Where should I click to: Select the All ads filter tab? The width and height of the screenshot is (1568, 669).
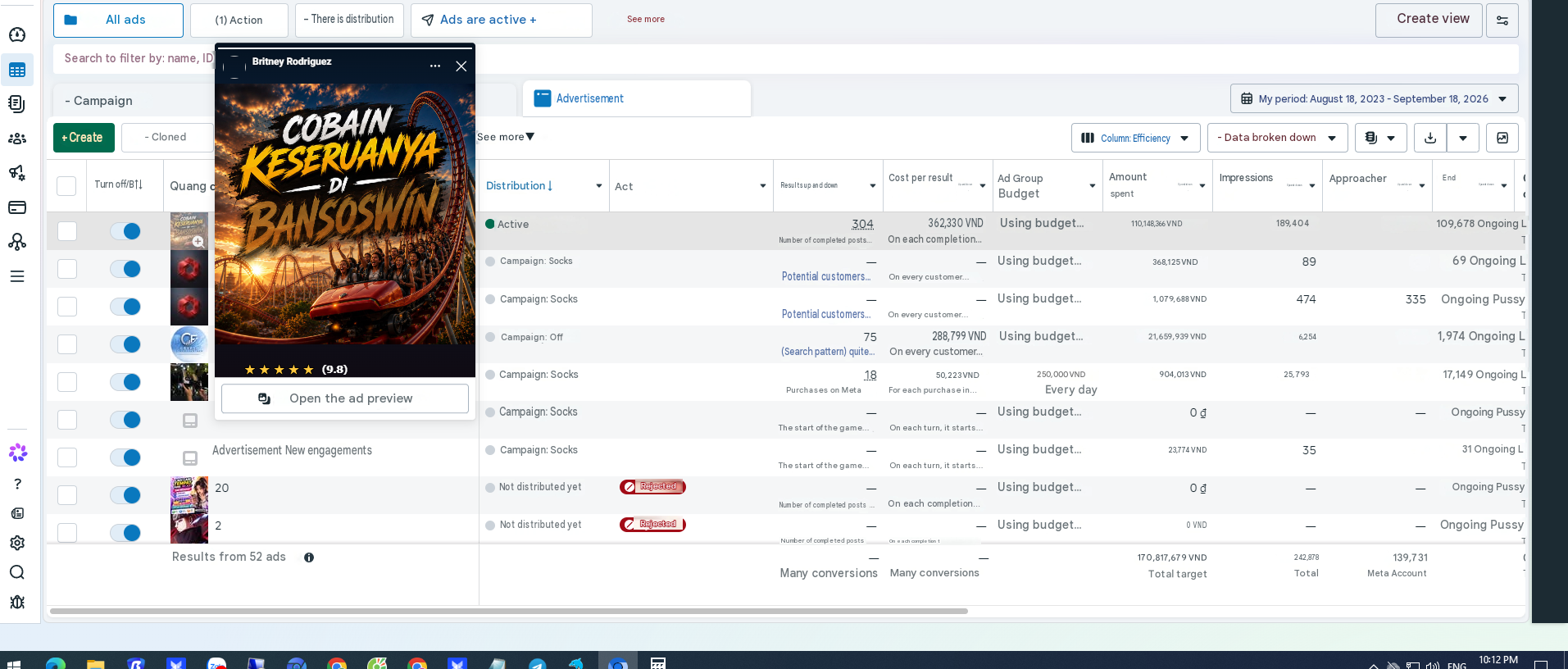(x=118, y=20)
